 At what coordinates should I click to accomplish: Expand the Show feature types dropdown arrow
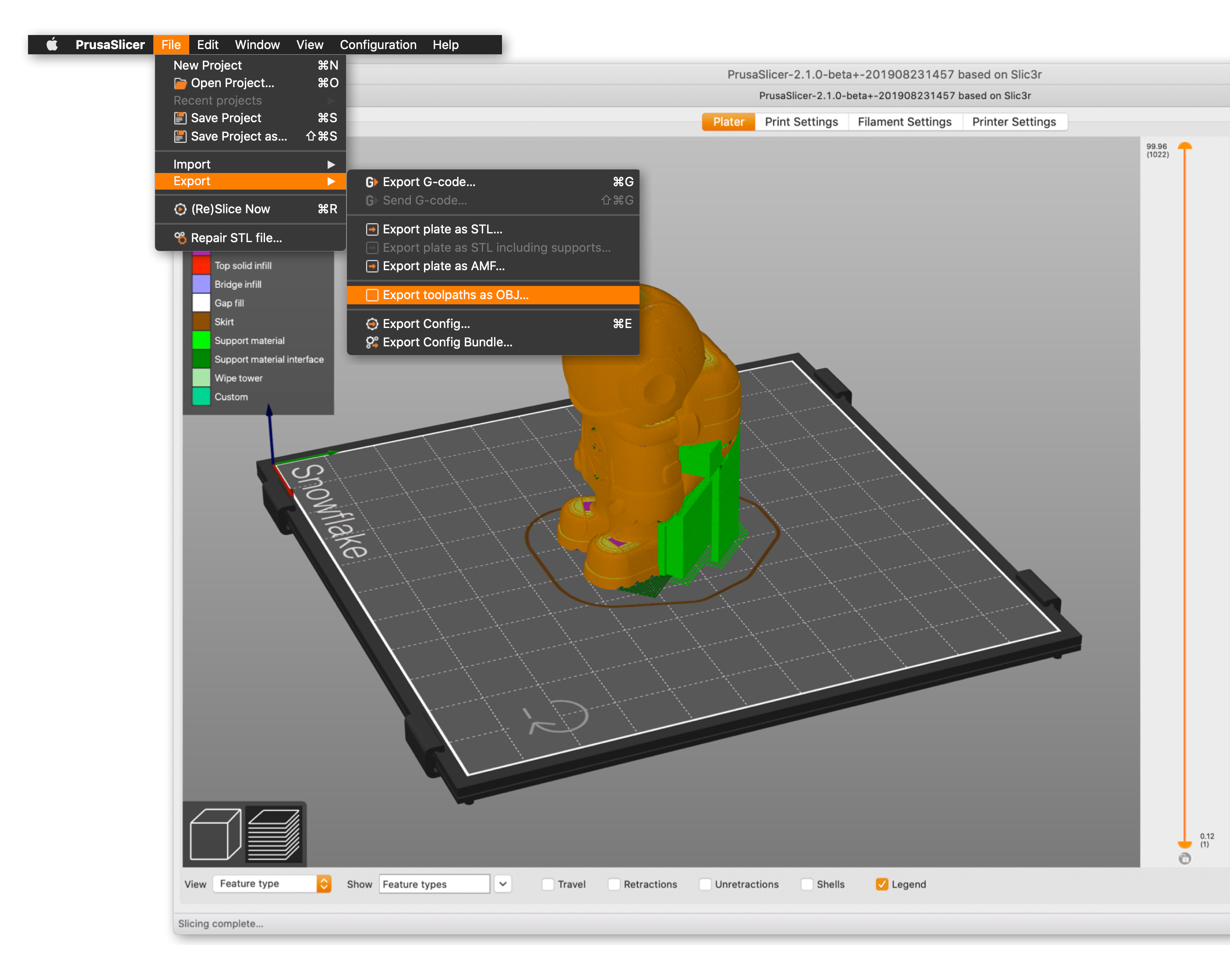(x=502, y=884)
